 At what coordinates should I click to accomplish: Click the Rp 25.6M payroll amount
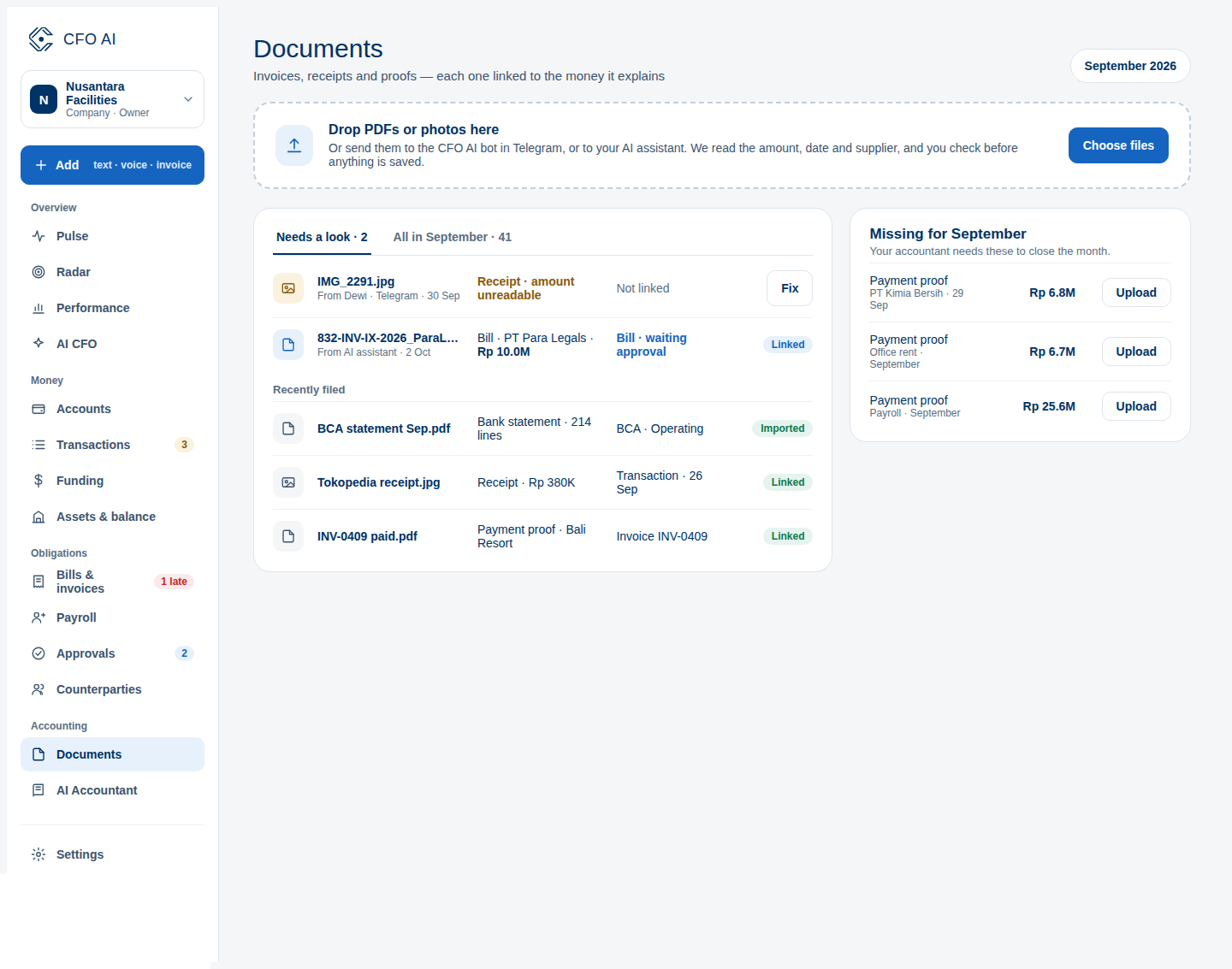[1049, 406]
